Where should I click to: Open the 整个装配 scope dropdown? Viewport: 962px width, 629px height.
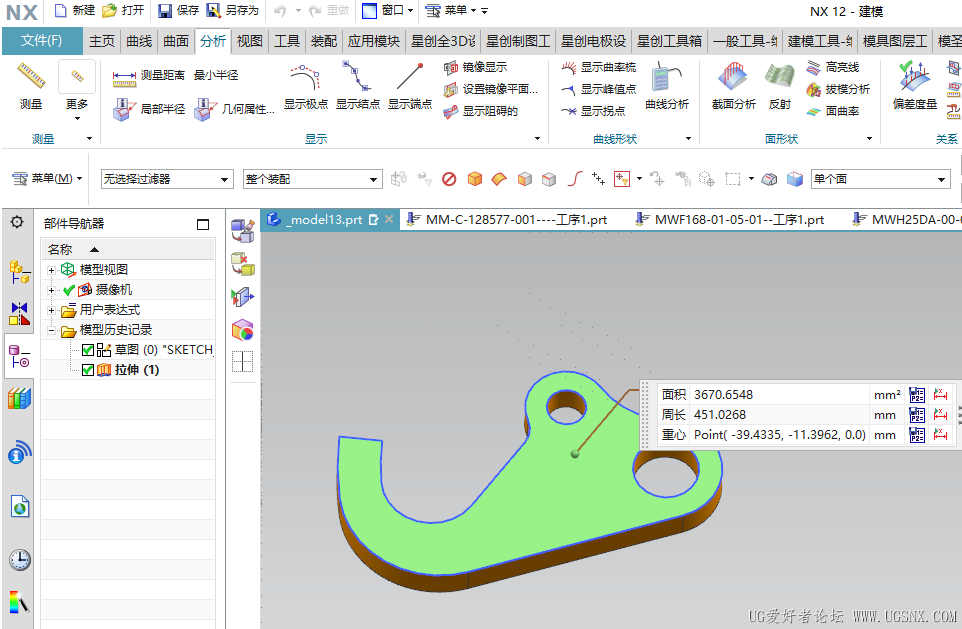(x=312, y=179)
